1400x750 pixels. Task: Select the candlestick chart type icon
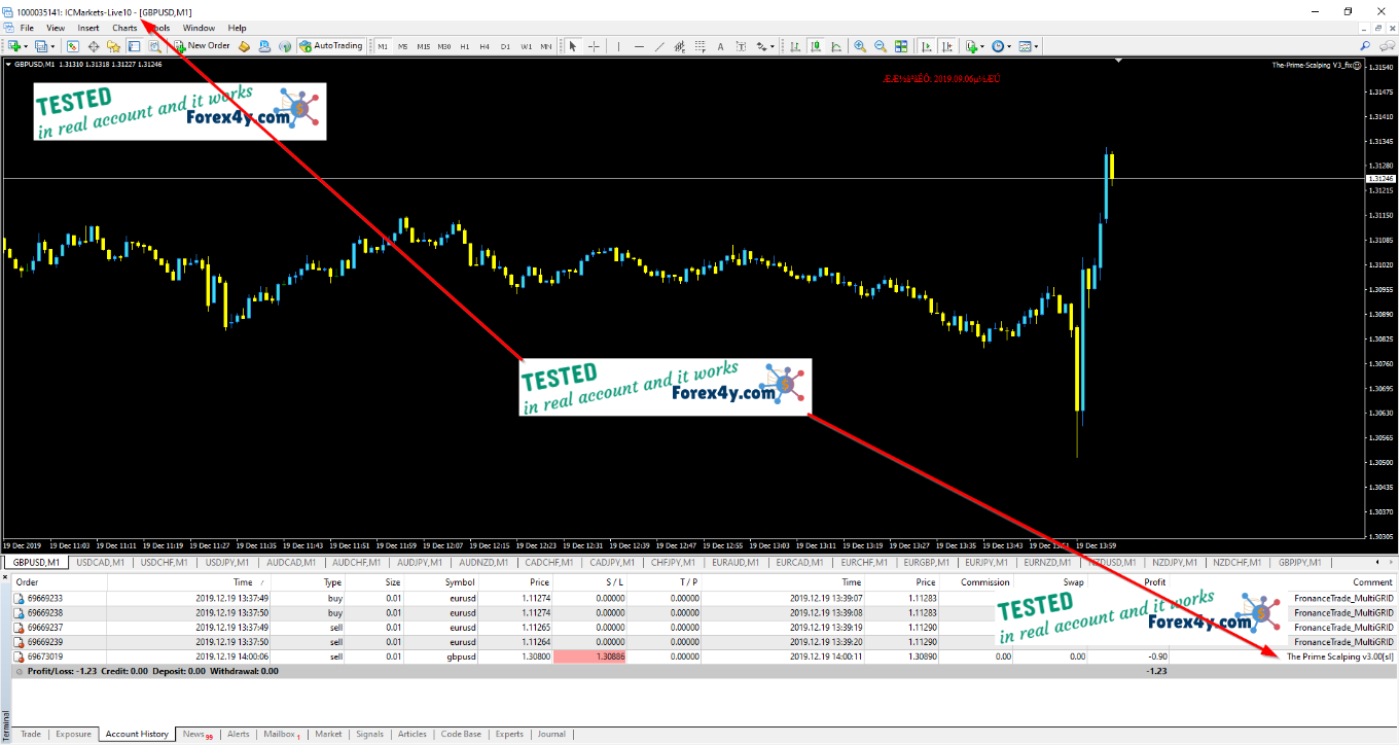point(815,46)
